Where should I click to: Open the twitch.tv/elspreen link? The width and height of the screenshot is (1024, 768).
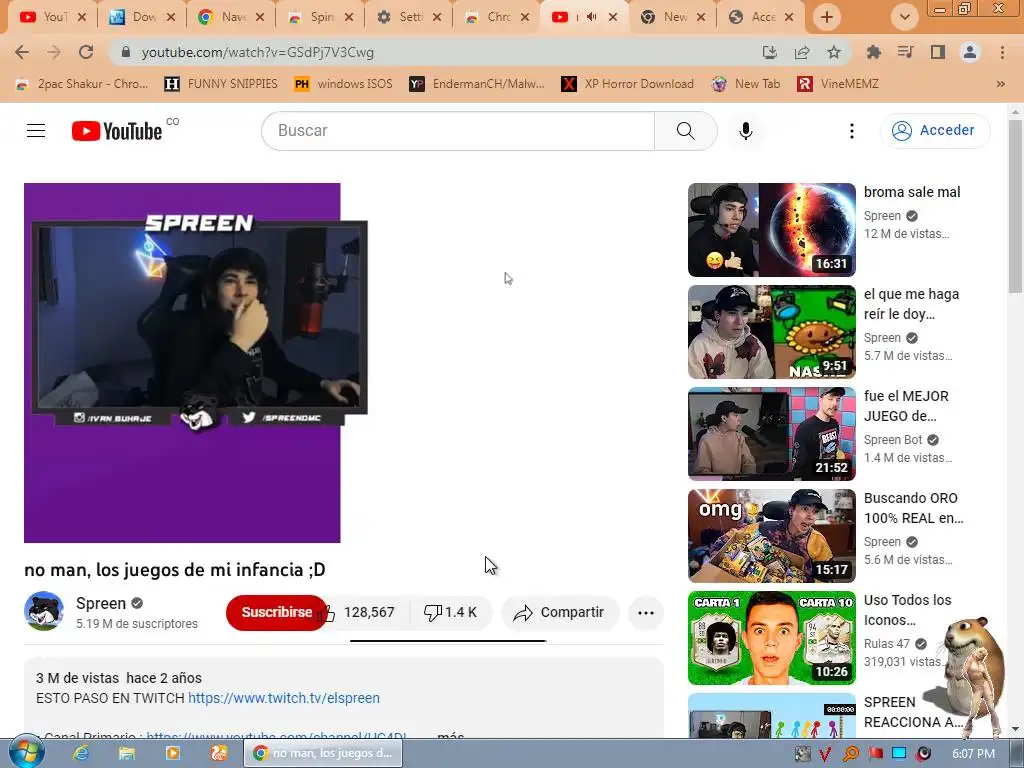[283, 698]
